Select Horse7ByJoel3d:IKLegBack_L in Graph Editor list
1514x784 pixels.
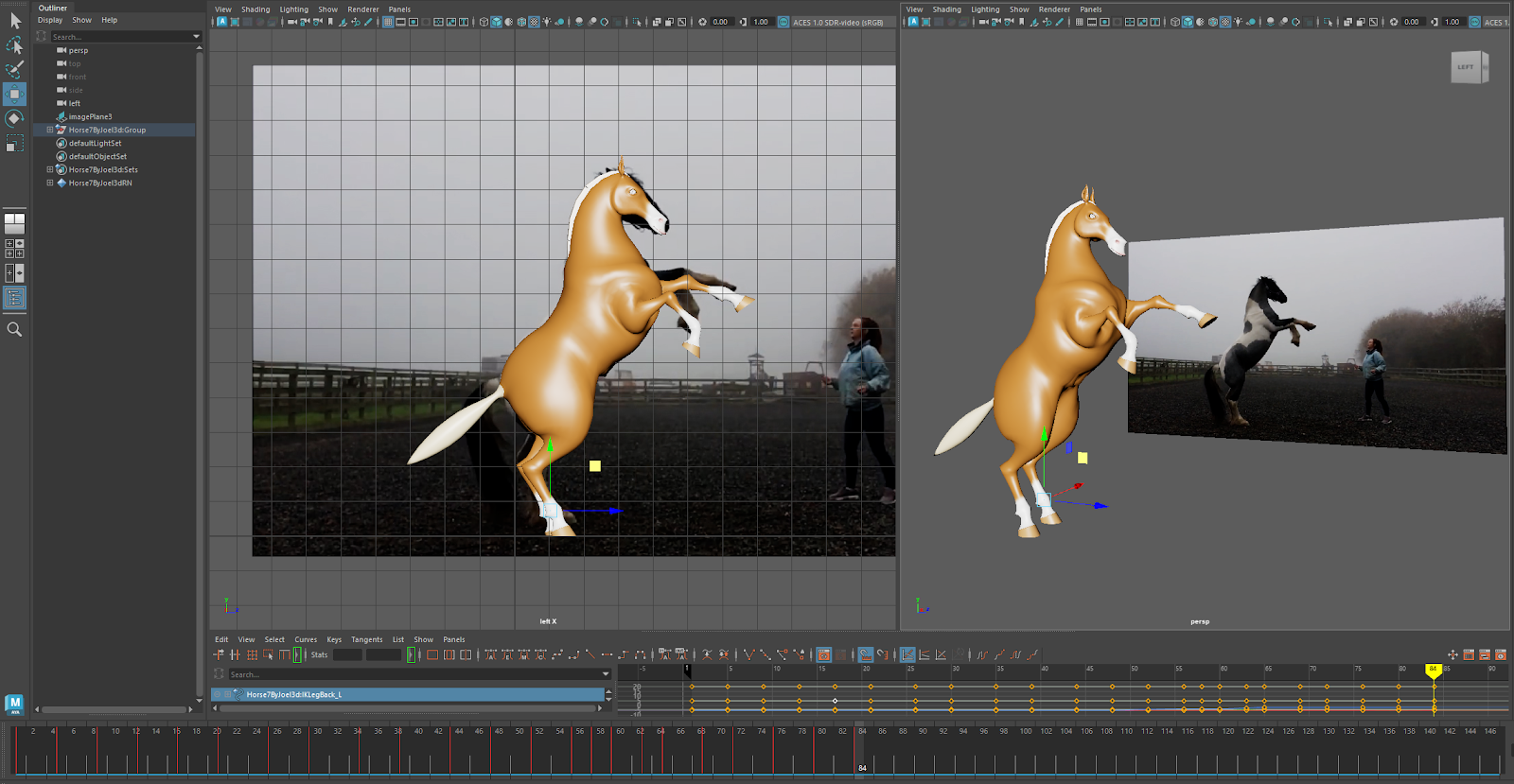[293, 694]
